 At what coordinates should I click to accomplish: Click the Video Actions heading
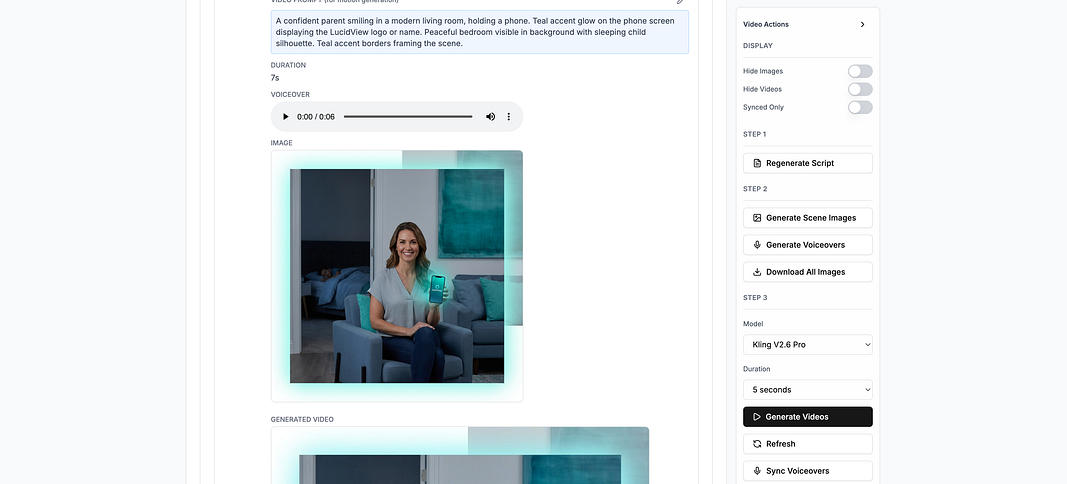click(766, 25)
